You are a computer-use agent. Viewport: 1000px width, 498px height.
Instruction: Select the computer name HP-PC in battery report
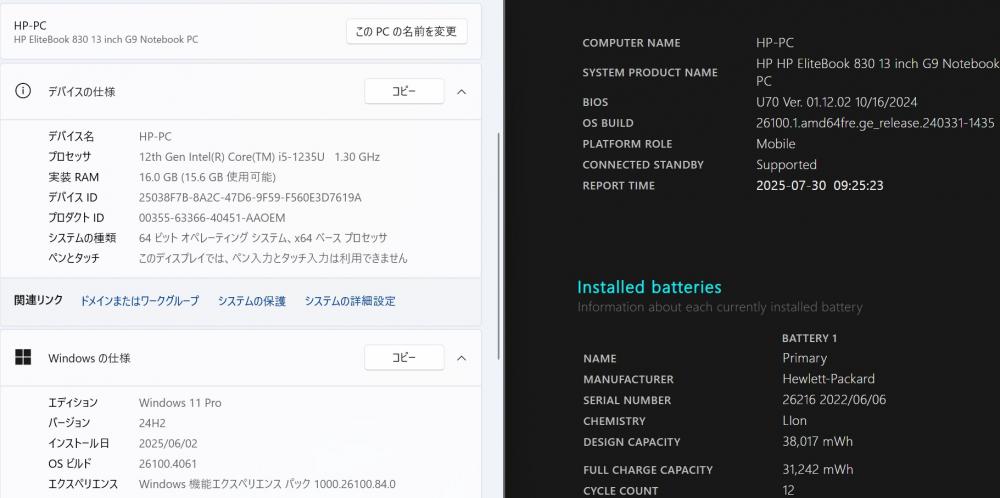[775, 43]
